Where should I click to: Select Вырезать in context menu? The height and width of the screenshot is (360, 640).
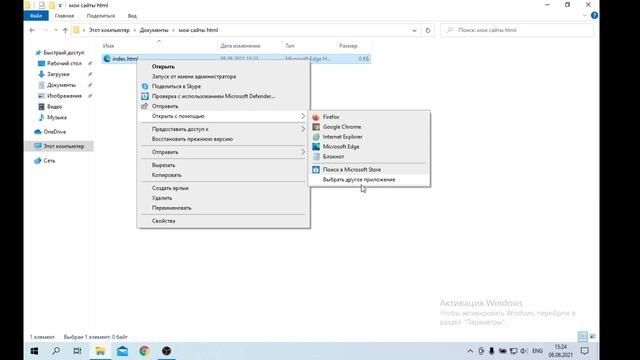coord(223,165)
